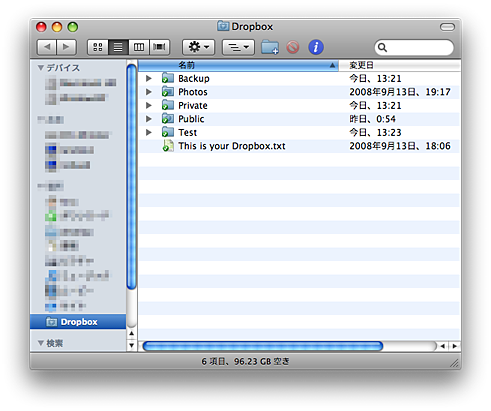Select the Private folder icon
Viewport: 491px width, 411px height.
168,105
